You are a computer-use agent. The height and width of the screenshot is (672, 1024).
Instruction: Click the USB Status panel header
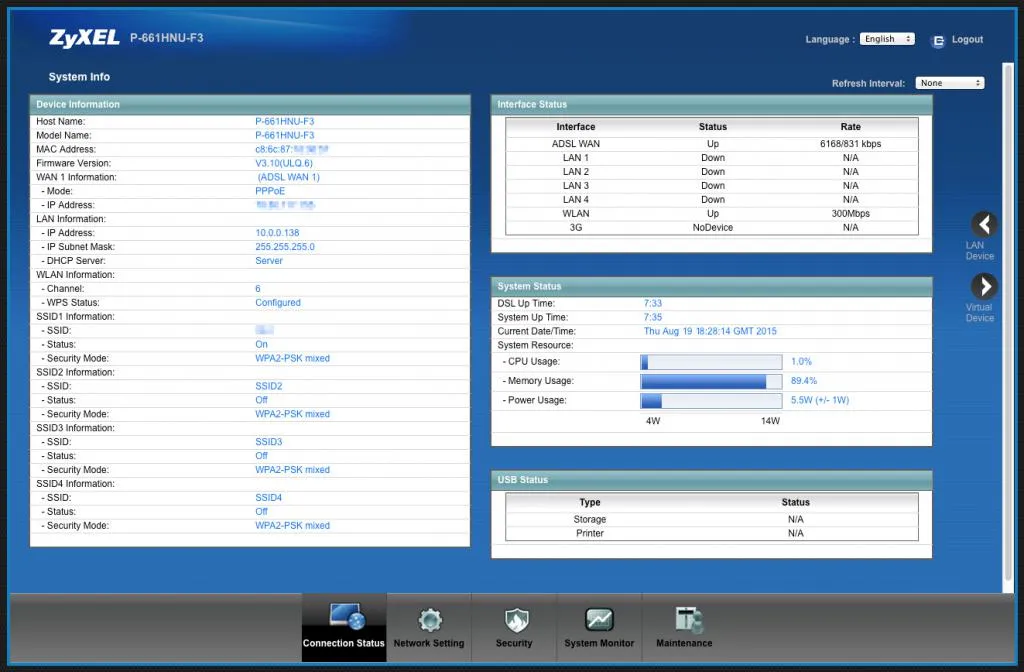point(711,480)
